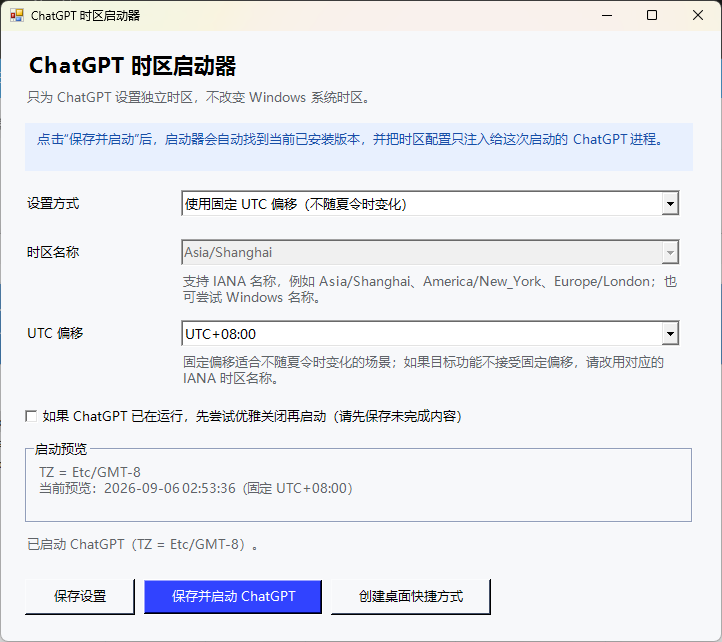Click the 时区名称 dropdown arrow
The height and width of the screenshot is (642, 722).
(670, 252)
